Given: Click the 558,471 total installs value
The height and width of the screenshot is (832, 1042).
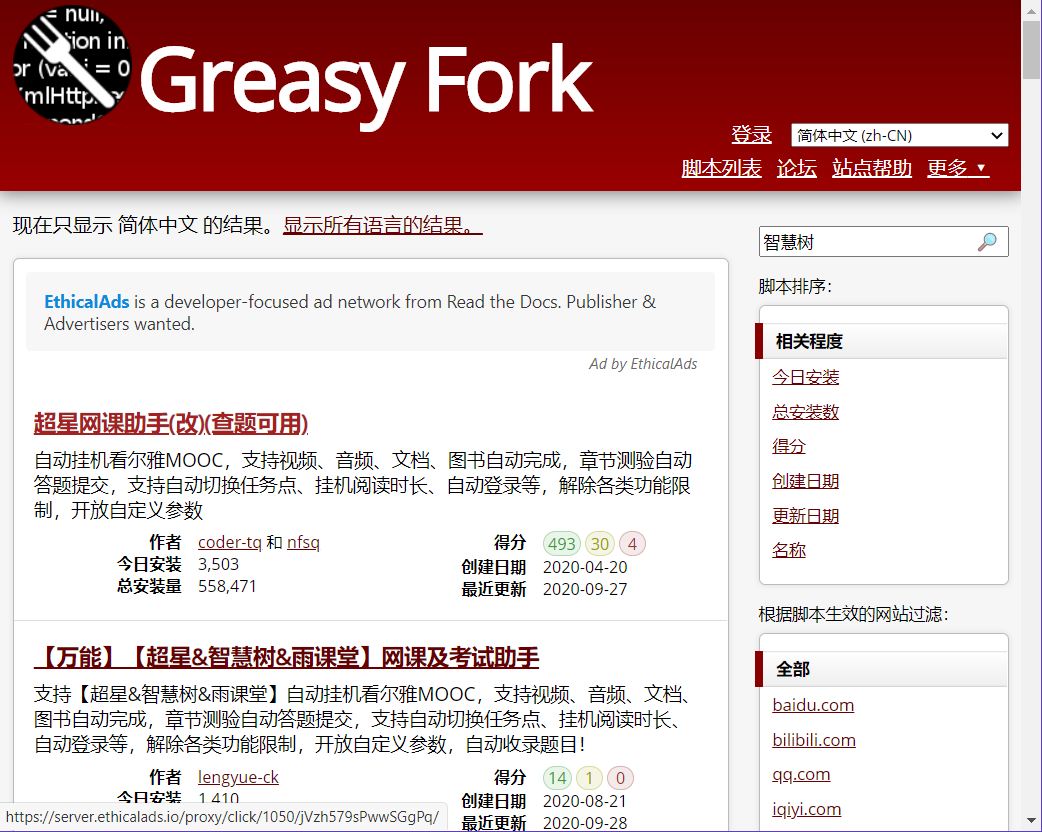Looking at the screenshot, I should click(227, 586).
